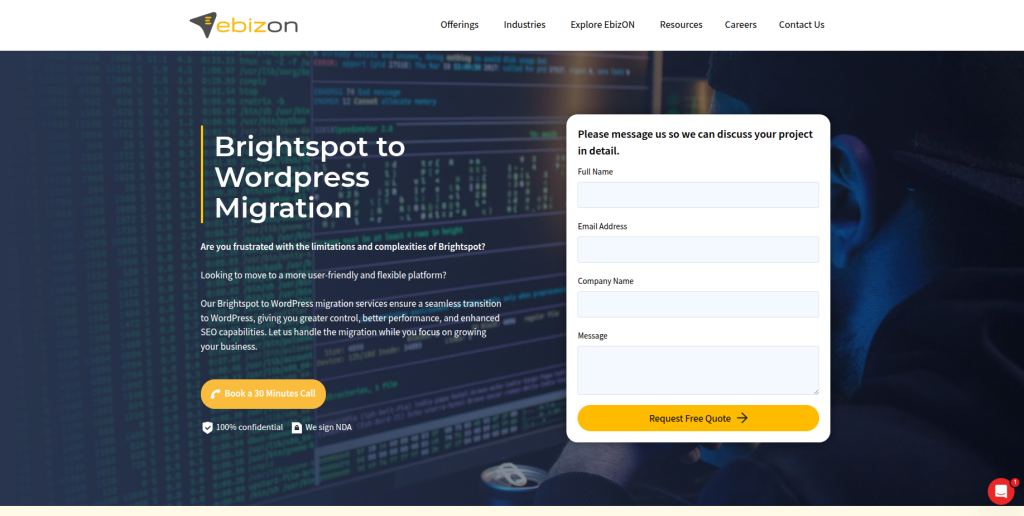
Task: Submit the Request Free Quote button
Action: coord(698,418)
